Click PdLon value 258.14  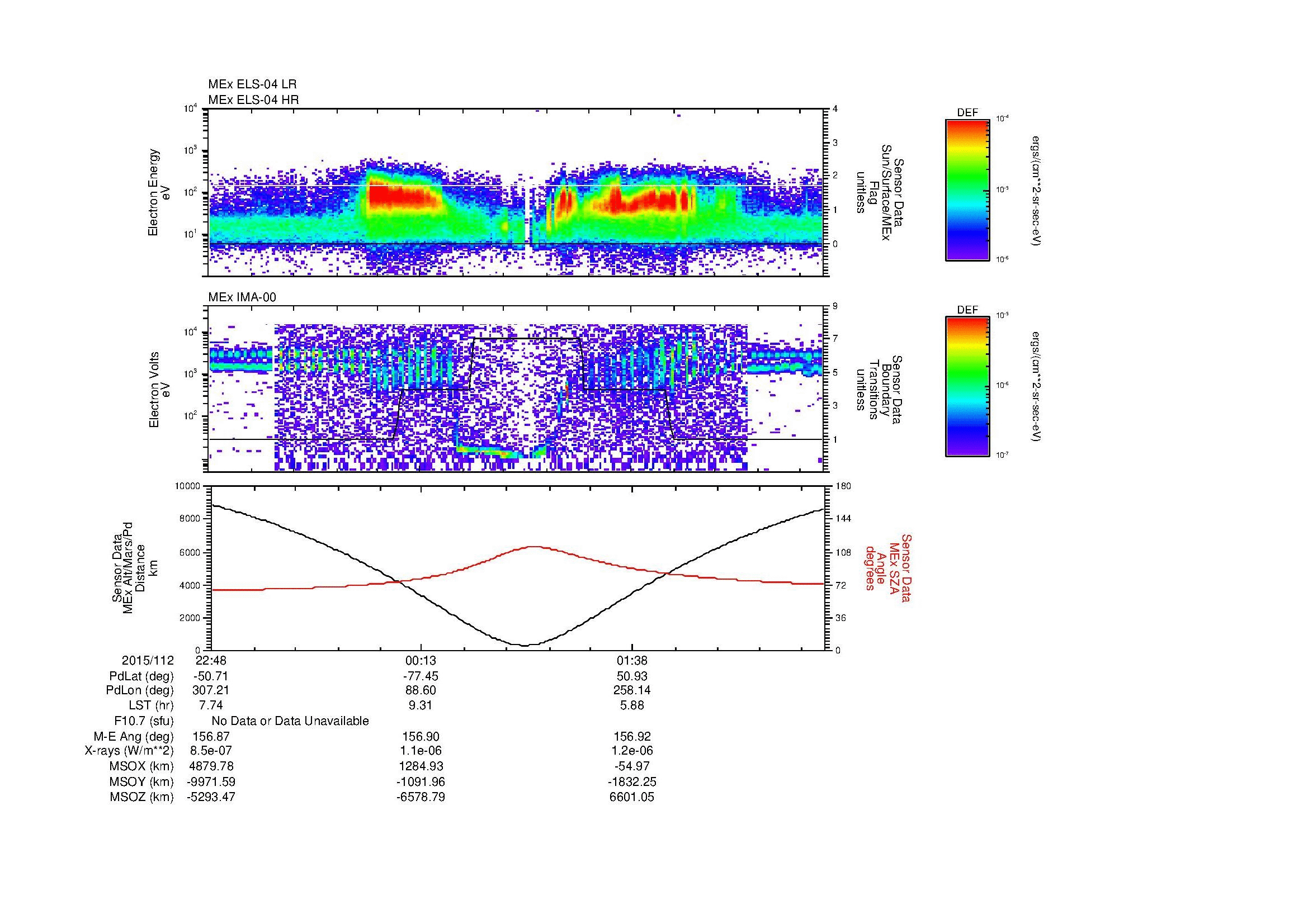[x=632, y=690]
